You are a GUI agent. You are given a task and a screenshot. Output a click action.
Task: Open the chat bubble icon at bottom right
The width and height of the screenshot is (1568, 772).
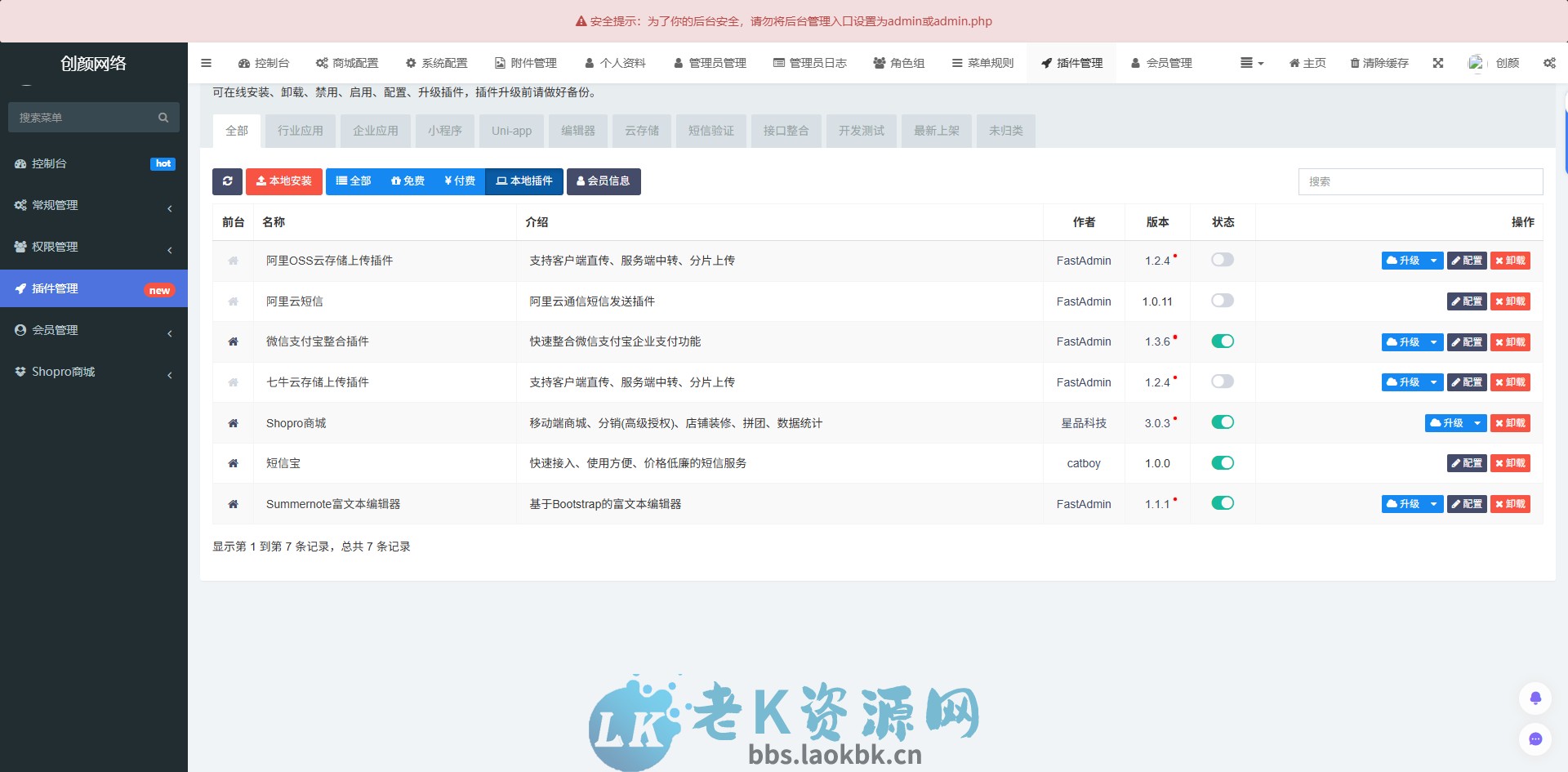(1535, 739)
